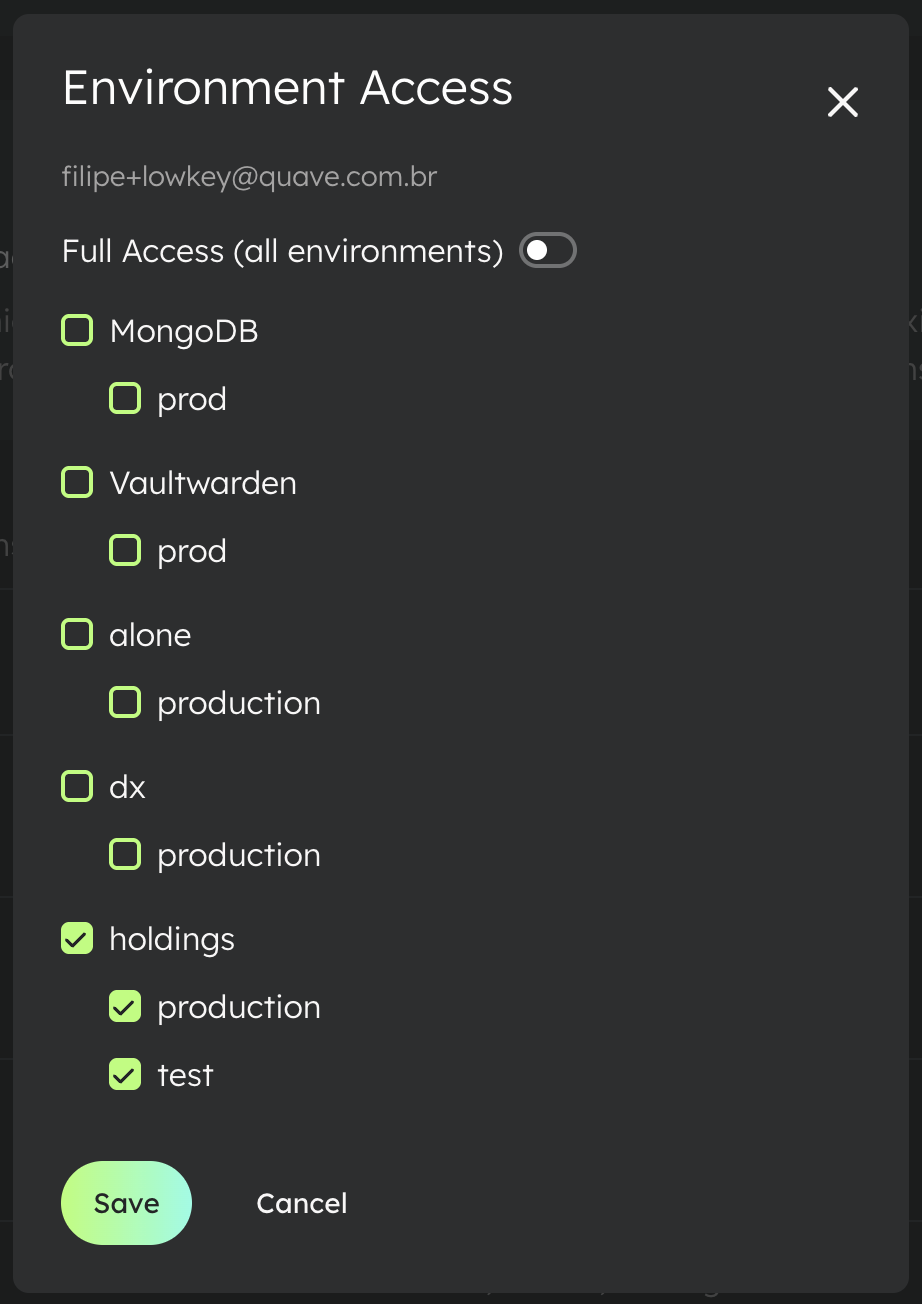Check the prod checkbox under Vaultwarden
This screenshot has width=922, height=1304.
coord(125,551)
